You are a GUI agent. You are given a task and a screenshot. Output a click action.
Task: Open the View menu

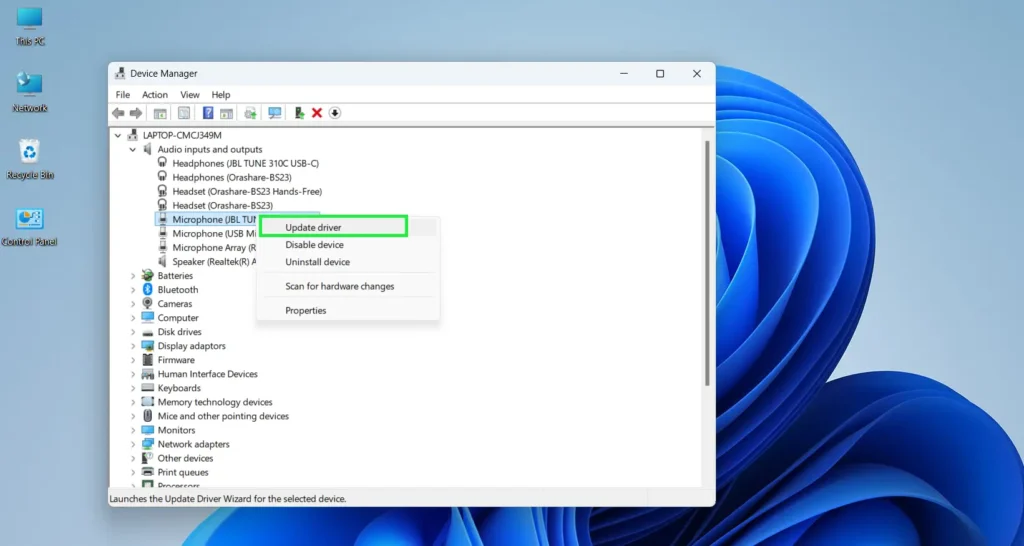click(190, 95)
